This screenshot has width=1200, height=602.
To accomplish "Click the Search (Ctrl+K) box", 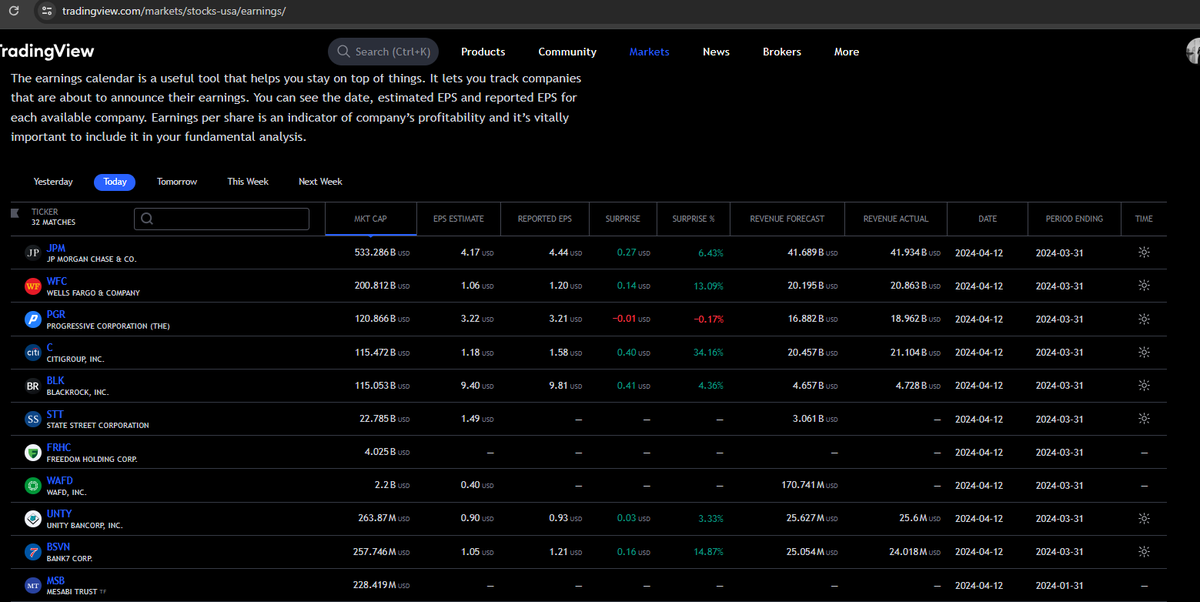I will [x=382, y=51].
